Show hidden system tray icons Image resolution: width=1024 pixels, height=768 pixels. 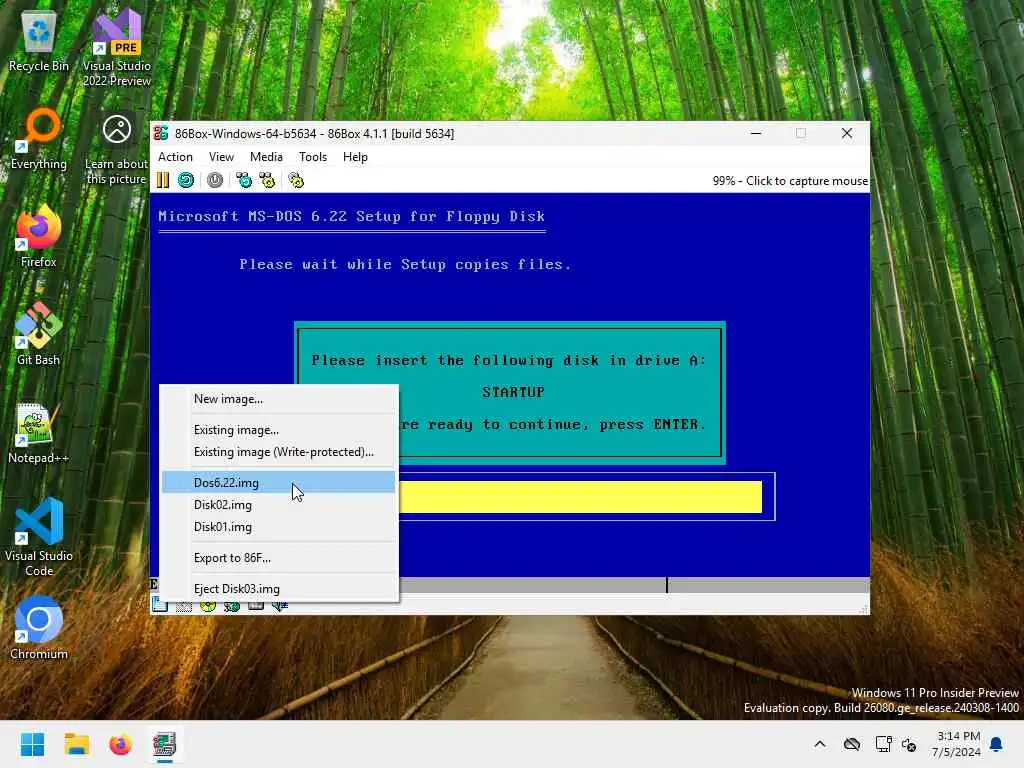(x=820, y=744)
